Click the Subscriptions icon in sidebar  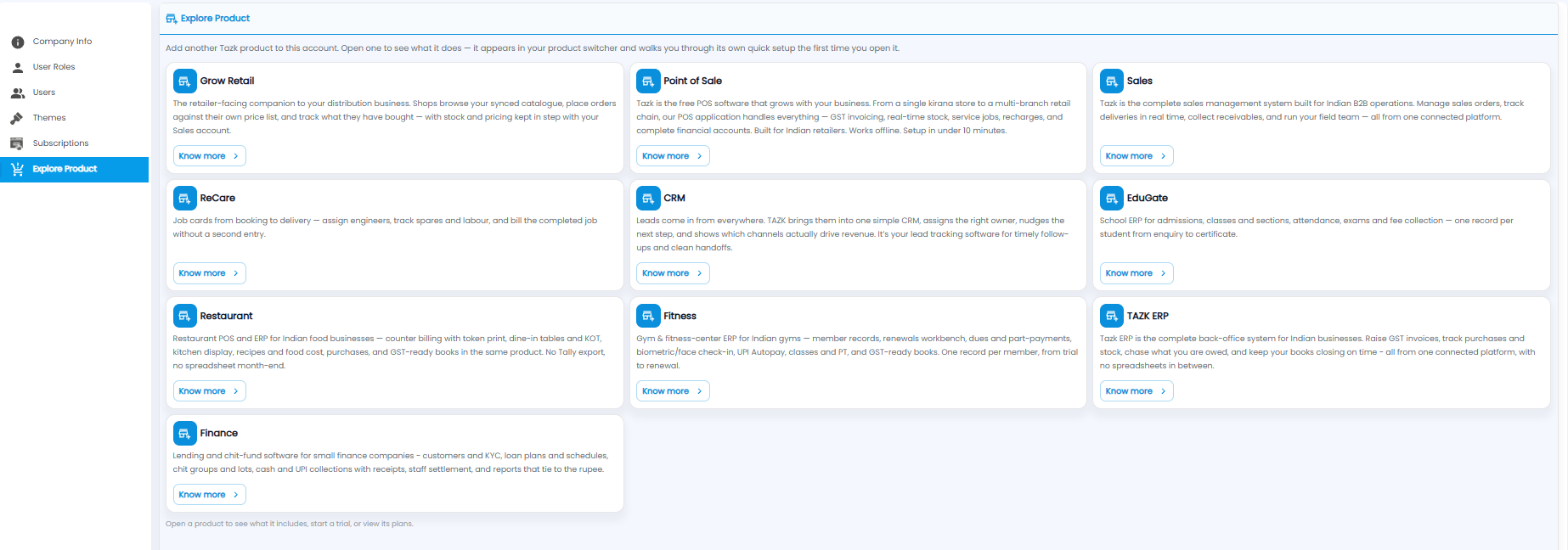pos(17,143)
